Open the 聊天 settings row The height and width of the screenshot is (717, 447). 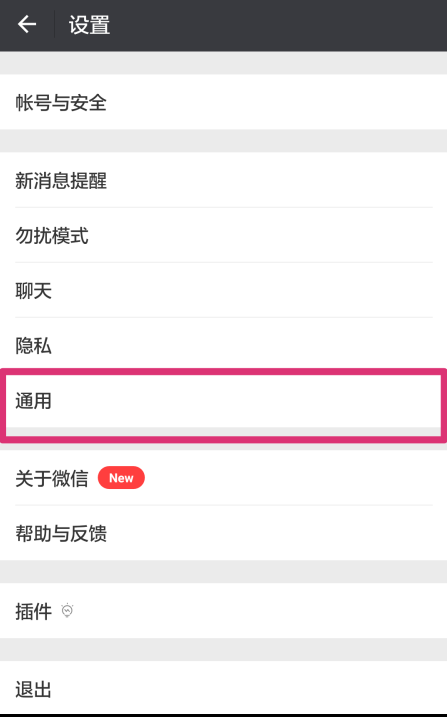click(224, 290)
